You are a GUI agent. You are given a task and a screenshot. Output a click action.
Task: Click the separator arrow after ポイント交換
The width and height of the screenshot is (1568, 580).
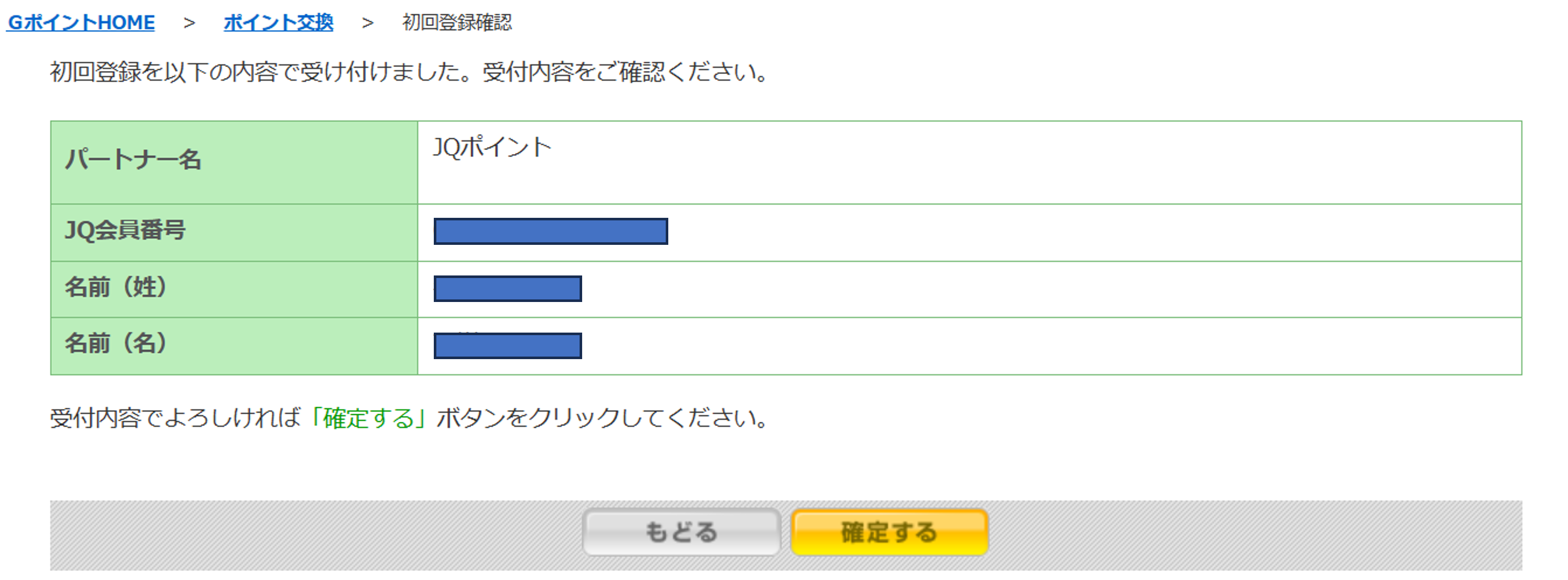point(367,23)
